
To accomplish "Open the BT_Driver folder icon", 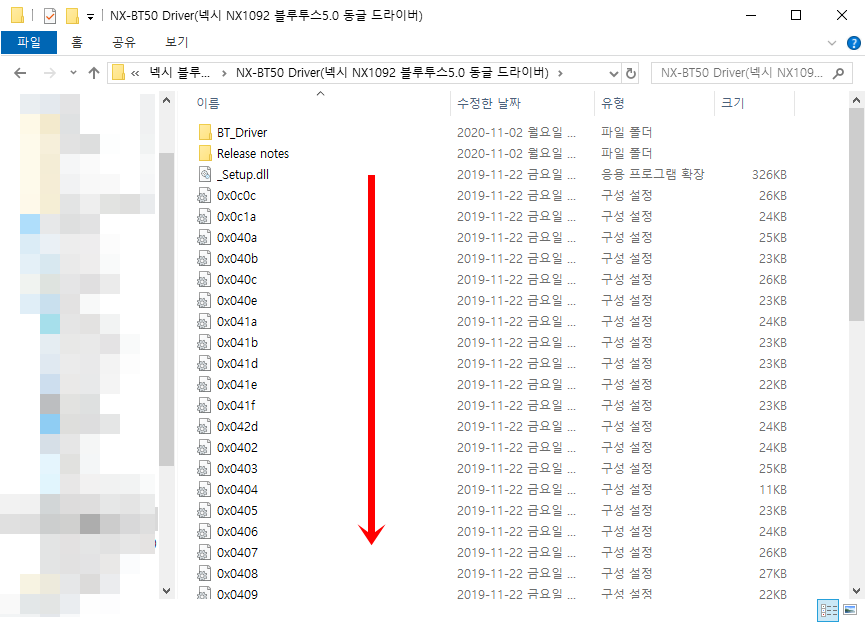I will pyautogui.click(x=205, y=132).
